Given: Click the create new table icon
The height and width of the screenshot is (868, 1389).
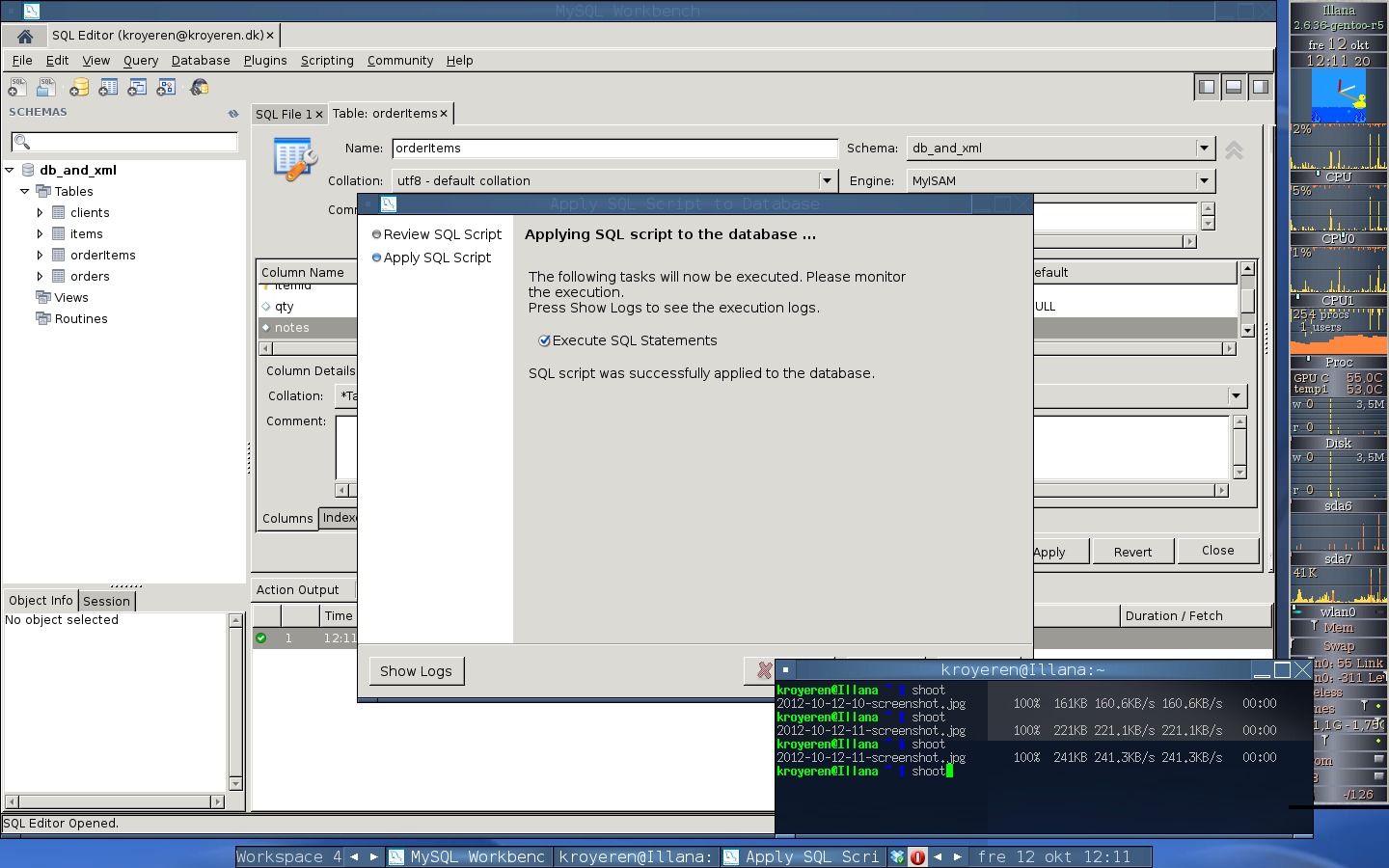Looking at the screenshot, I should pyautogui.click(x=108, y=88).
